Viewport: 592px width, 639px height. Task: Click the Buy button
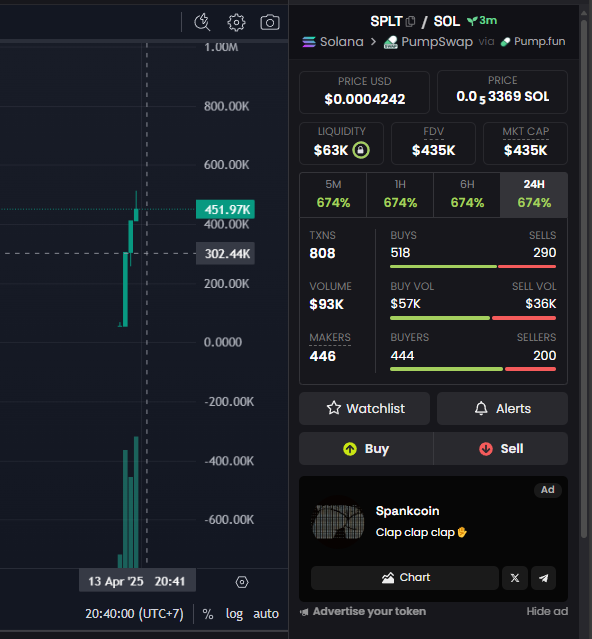click(366, 449)
